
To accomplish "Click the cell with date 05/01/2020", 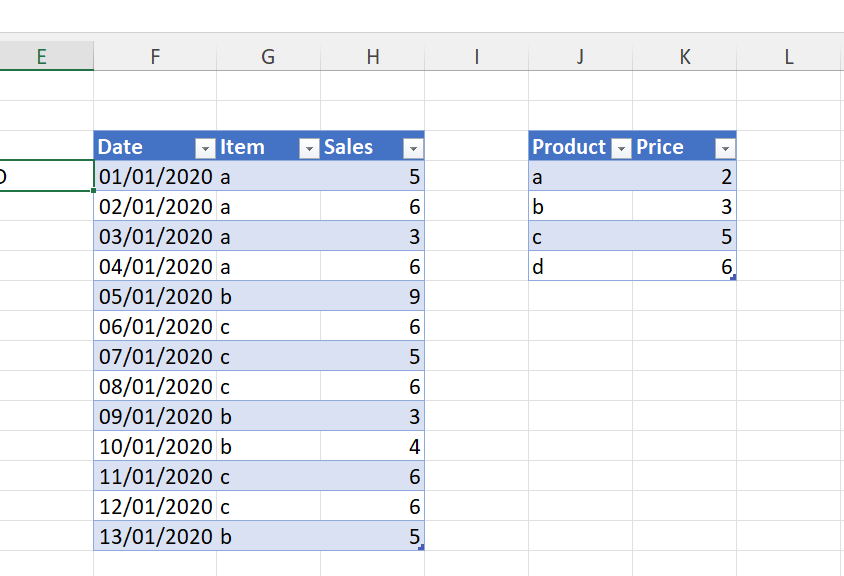I will pyautogui.click(x=155, y=297).
